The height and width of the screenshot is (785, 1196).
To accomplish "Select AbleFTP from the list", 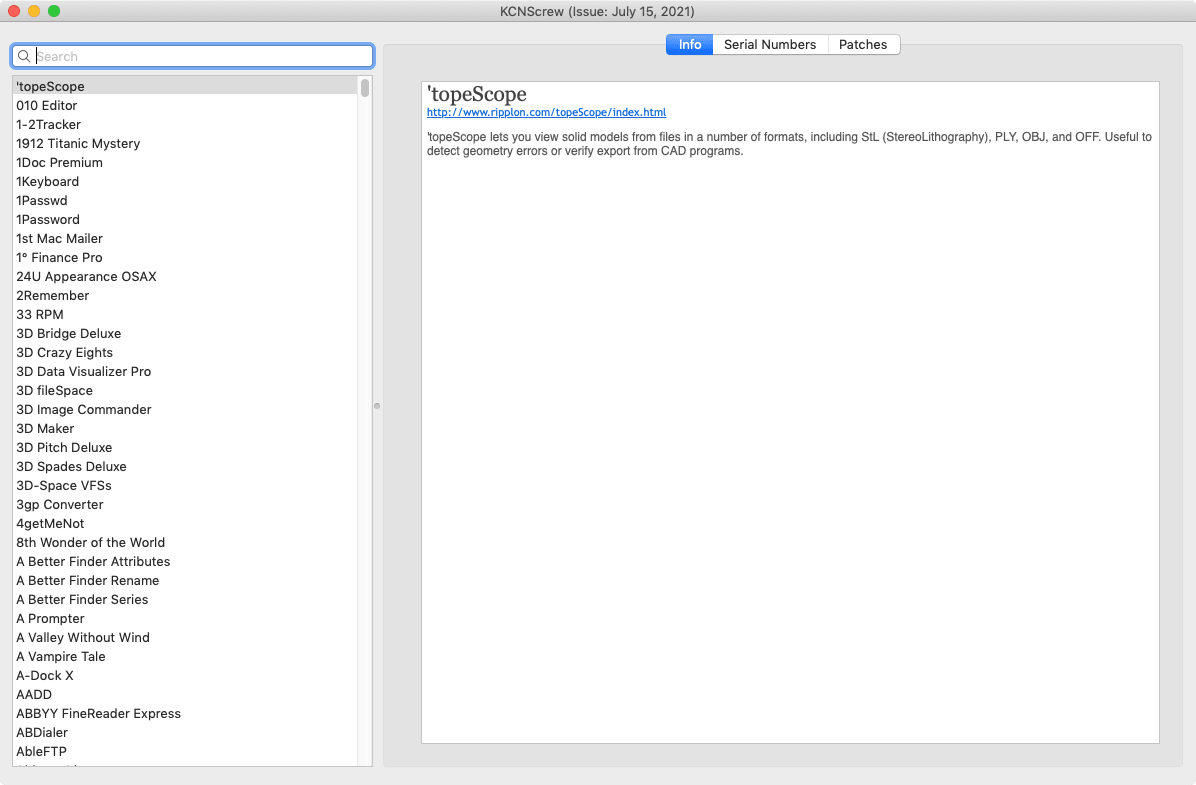I will (42, 751).
